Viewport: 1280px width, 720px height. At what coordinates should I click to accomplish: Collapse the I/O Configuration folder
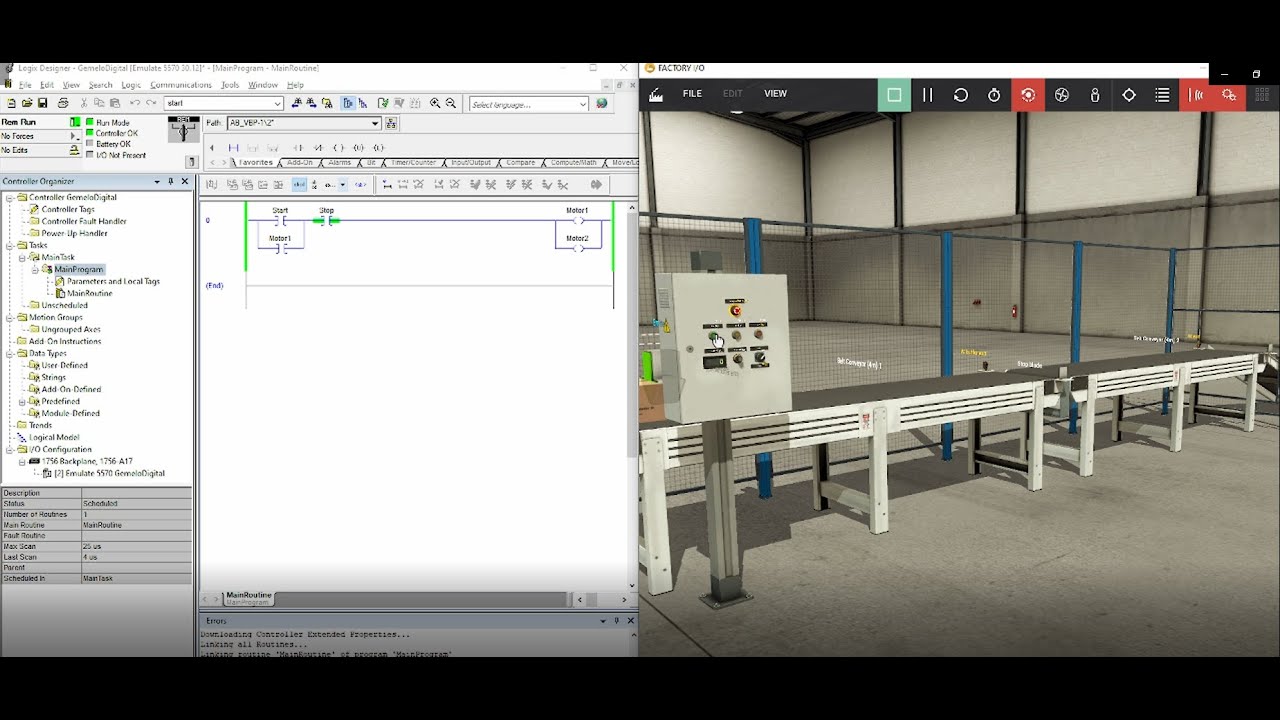[x=10, y=449]
